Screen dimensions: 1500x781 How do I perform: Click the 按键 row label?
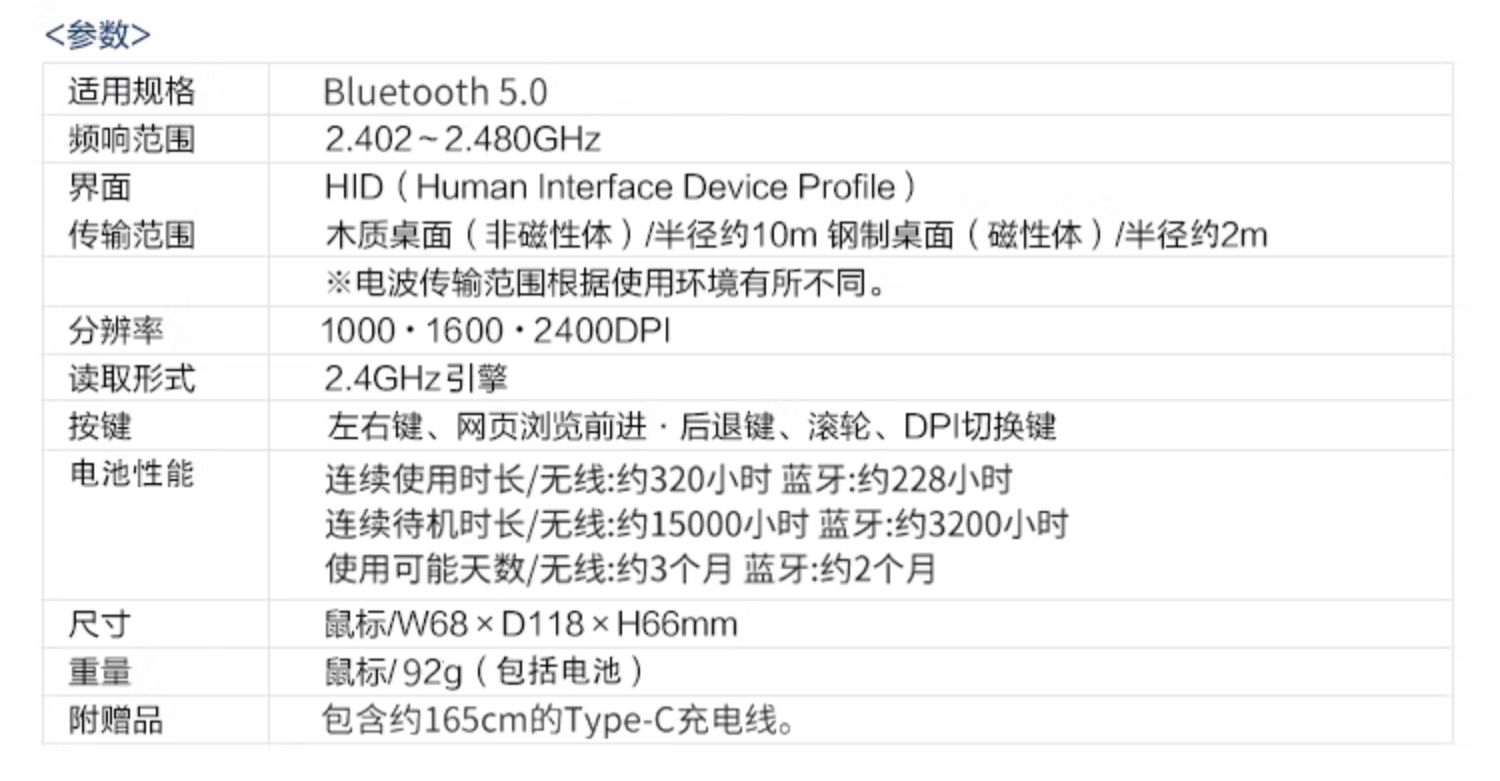[99, 426]
